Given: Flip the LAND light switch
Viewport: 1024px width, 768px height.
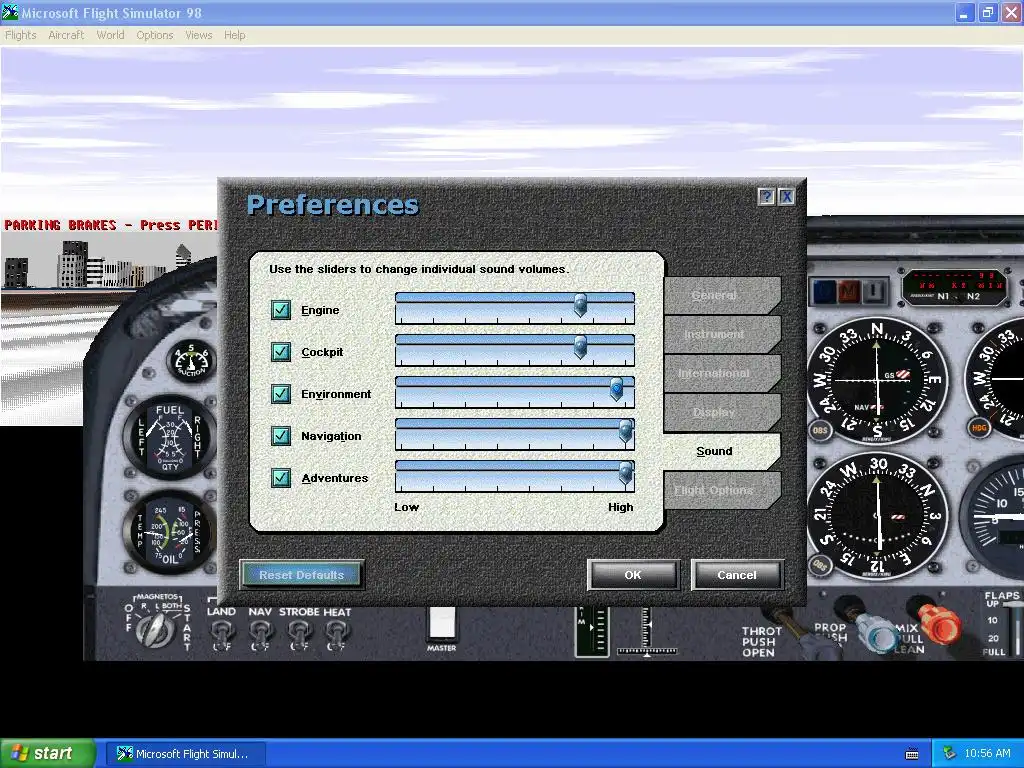Looking at the screenshot, I should pyautogui.click(x=221, y=632).
